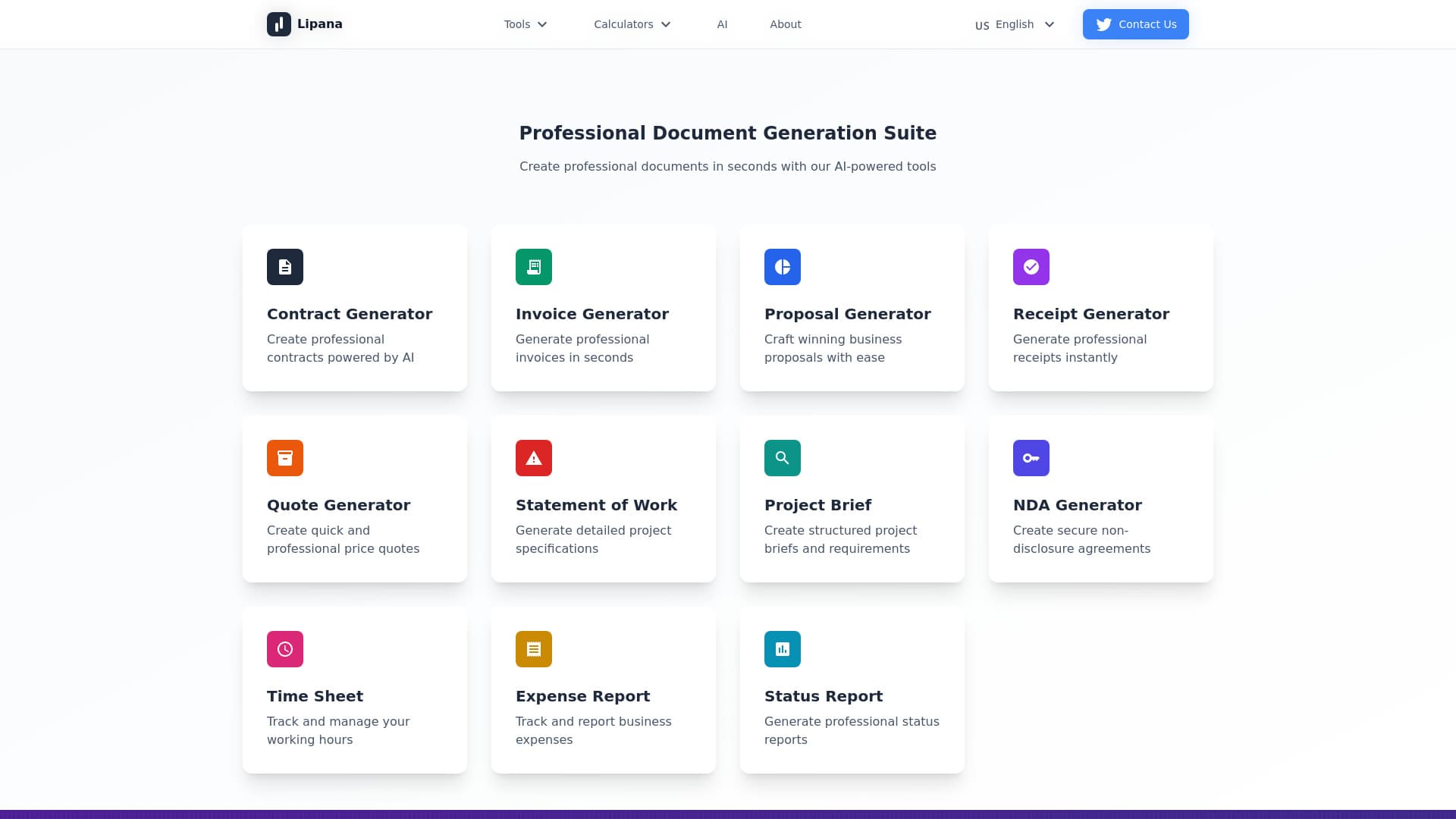Click the teal Project Brief magnifier icon

pyautogui.click(x=783, y=458)
